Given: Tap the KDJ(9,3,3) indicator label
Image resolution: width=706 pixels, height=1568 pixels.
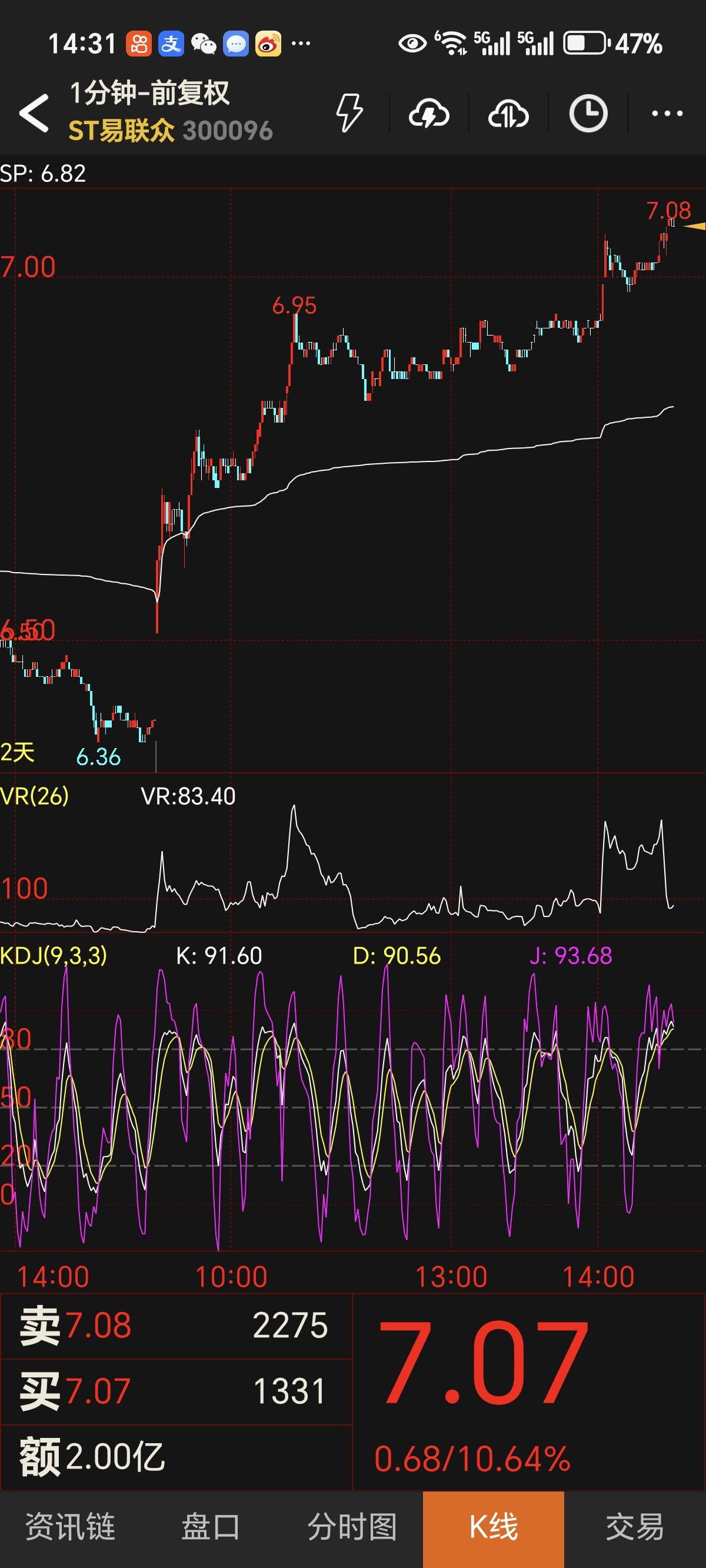Looking at the screenshot, I should coord(54,956).
